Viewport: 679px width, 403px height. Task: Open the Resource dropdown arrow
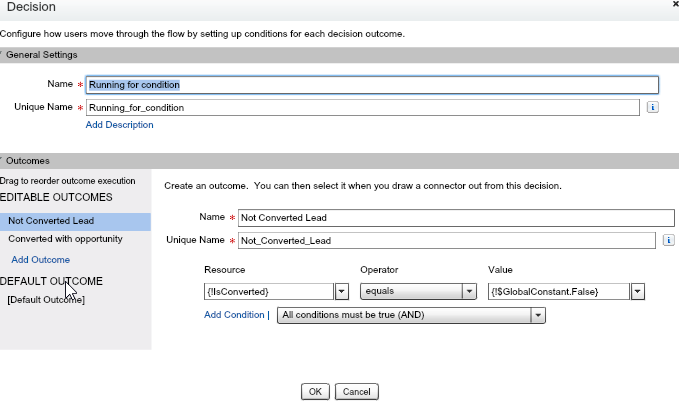pyautogui.click(x=341, y=291)
